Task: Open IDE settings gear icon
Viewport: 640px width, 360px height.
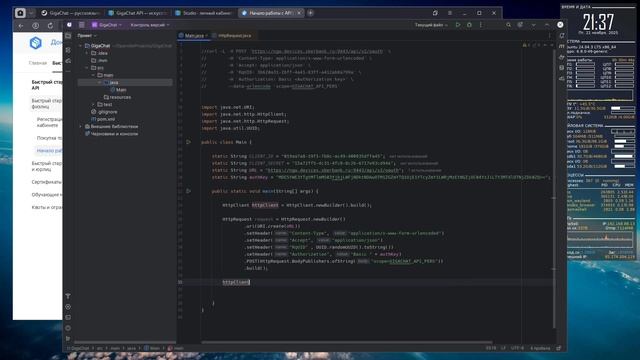Action: coord(520,25)
